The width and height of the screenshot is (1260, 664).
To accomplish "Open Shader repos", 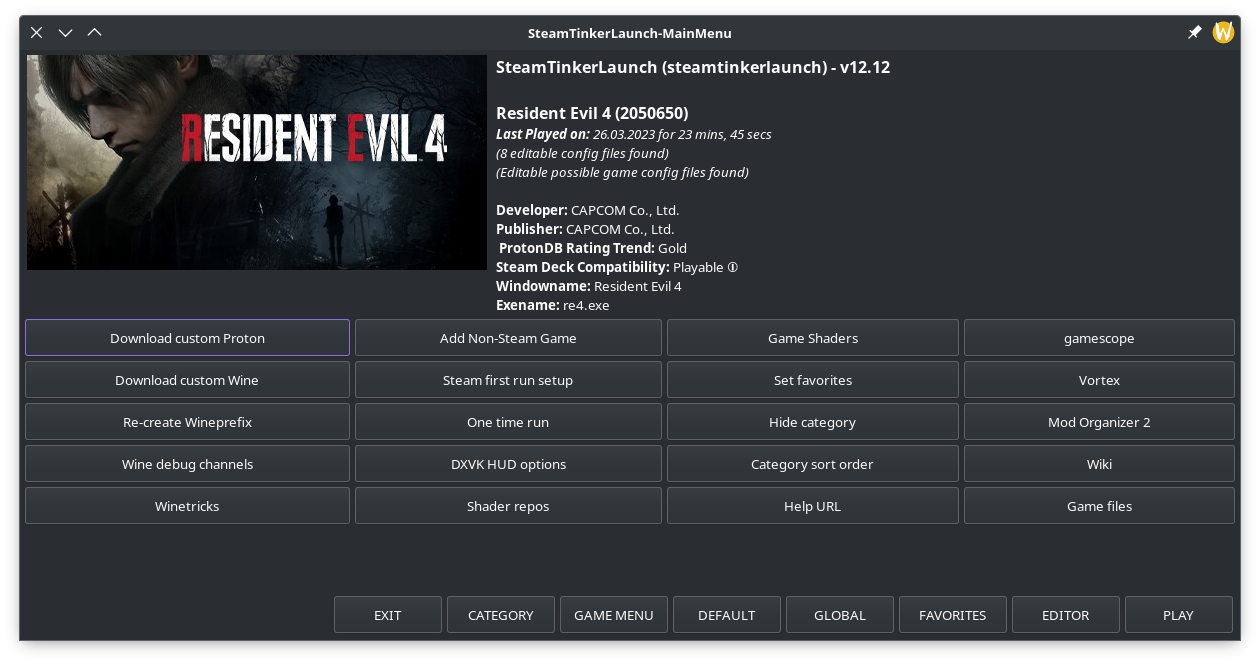I will (x=508, y=506).
